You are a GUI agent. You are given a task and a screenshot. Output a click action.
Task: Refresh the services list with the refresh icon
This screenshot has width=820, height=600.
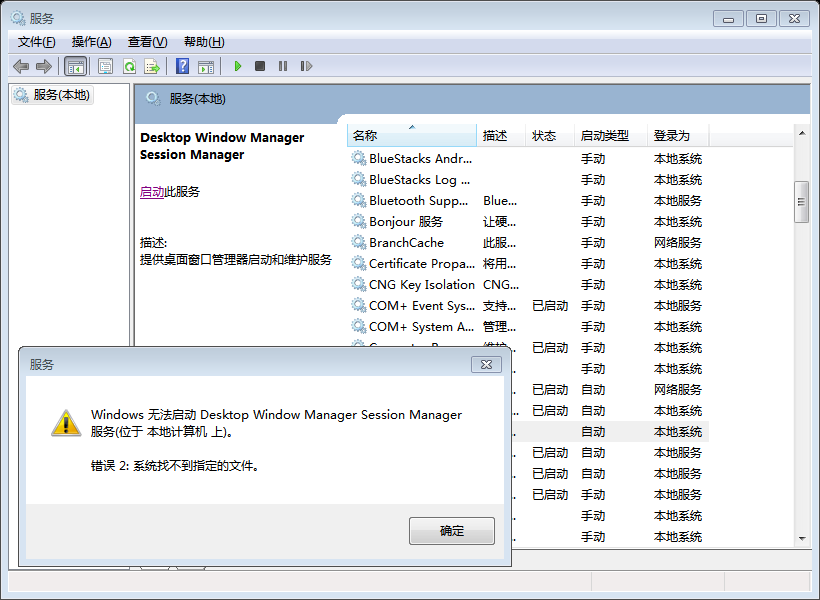128,66
